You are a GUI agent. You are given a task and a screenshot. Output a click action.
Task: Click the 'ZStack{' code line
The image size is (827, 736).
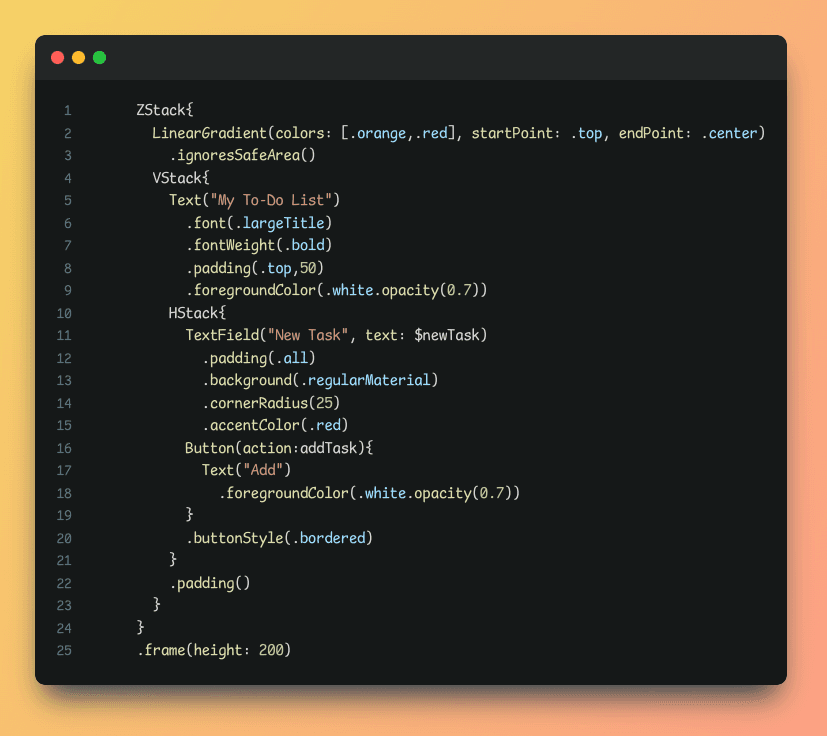click(165, 110)
